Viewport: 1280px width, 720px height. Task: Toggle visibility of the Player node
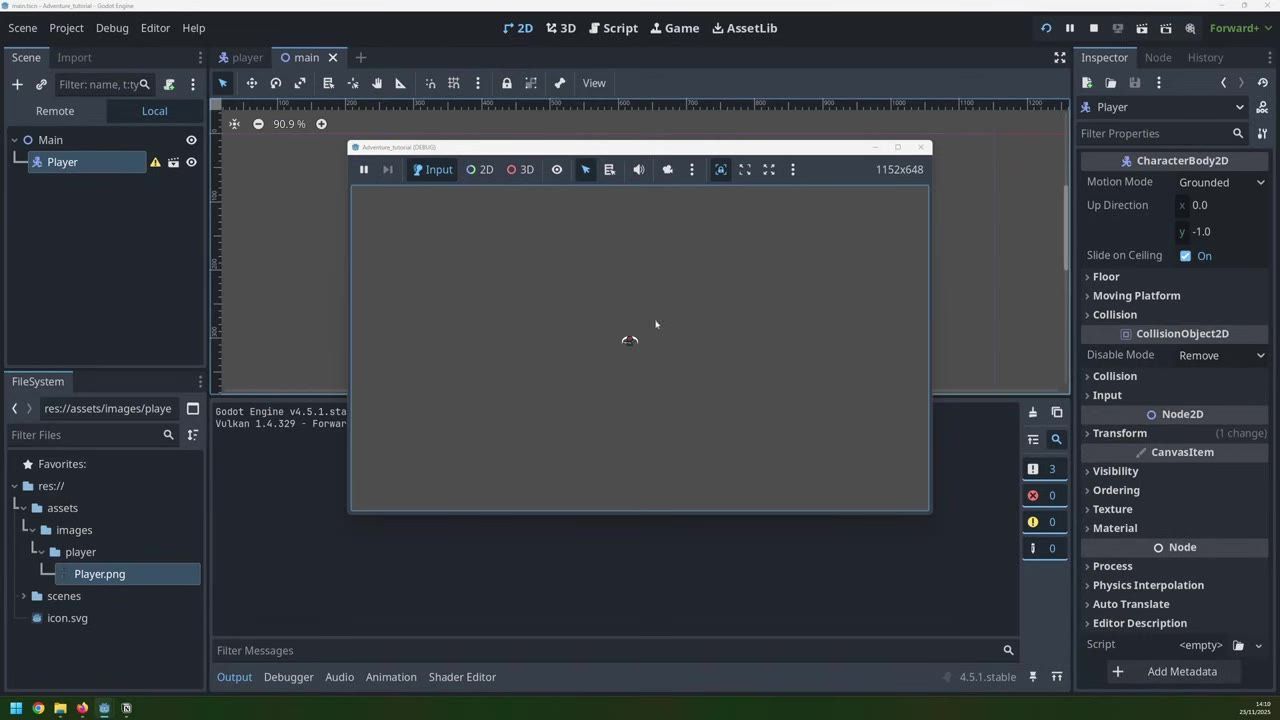point(191,162)
